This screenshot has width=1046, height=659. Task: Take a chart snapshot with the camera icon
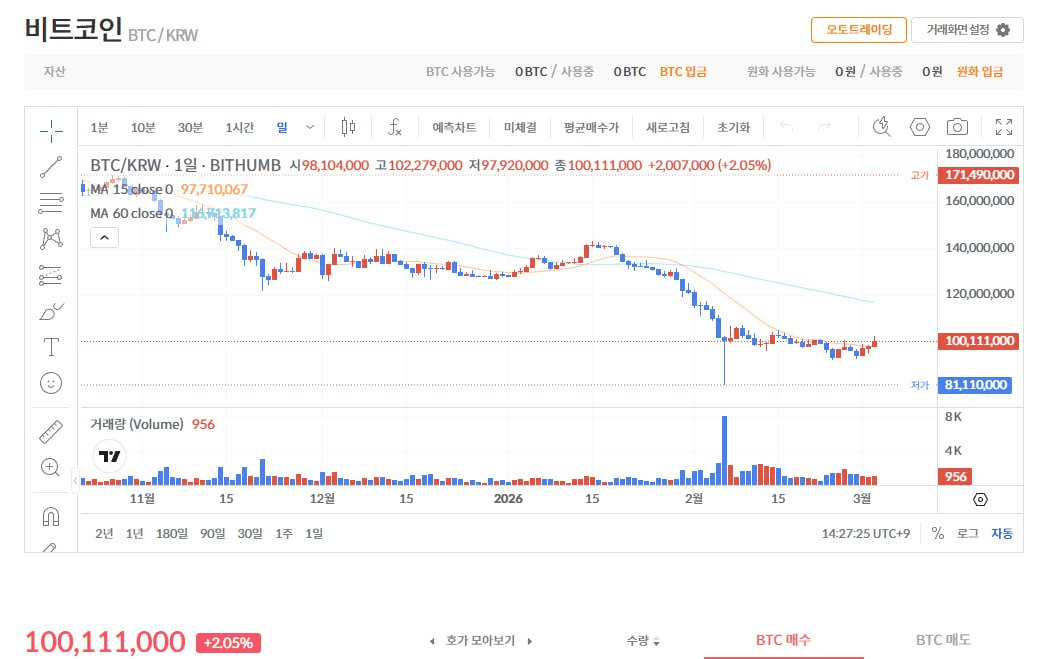[x=957, y=127]
